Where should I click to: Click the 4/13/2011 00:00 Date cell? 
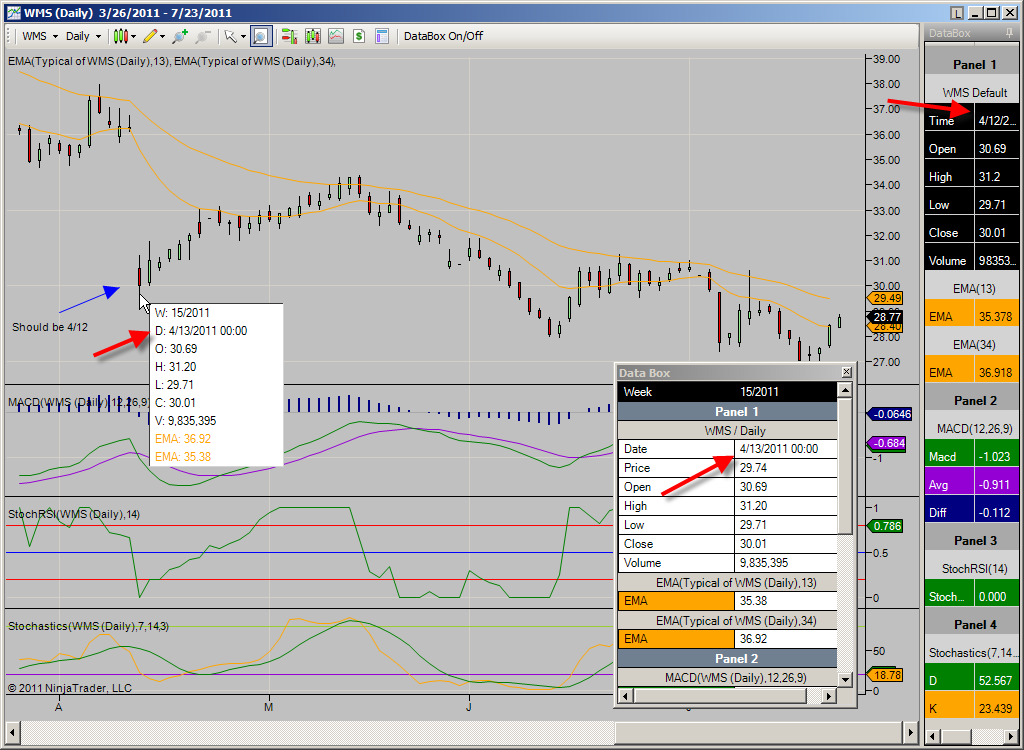[x=786, y=449]
